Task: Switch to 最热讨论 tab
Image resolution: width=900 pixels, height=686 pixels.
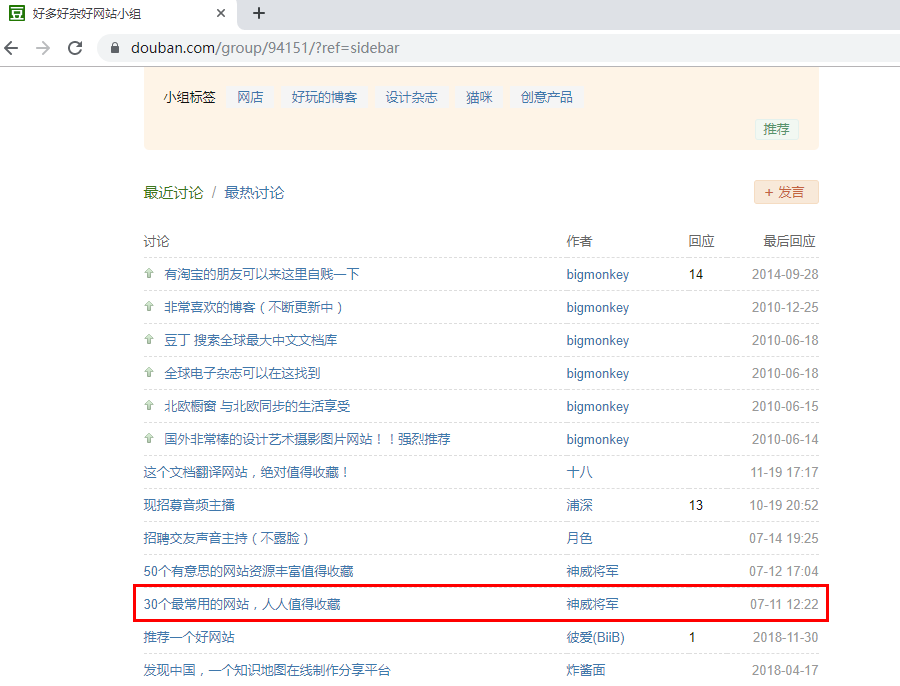Action: point(254,193)
